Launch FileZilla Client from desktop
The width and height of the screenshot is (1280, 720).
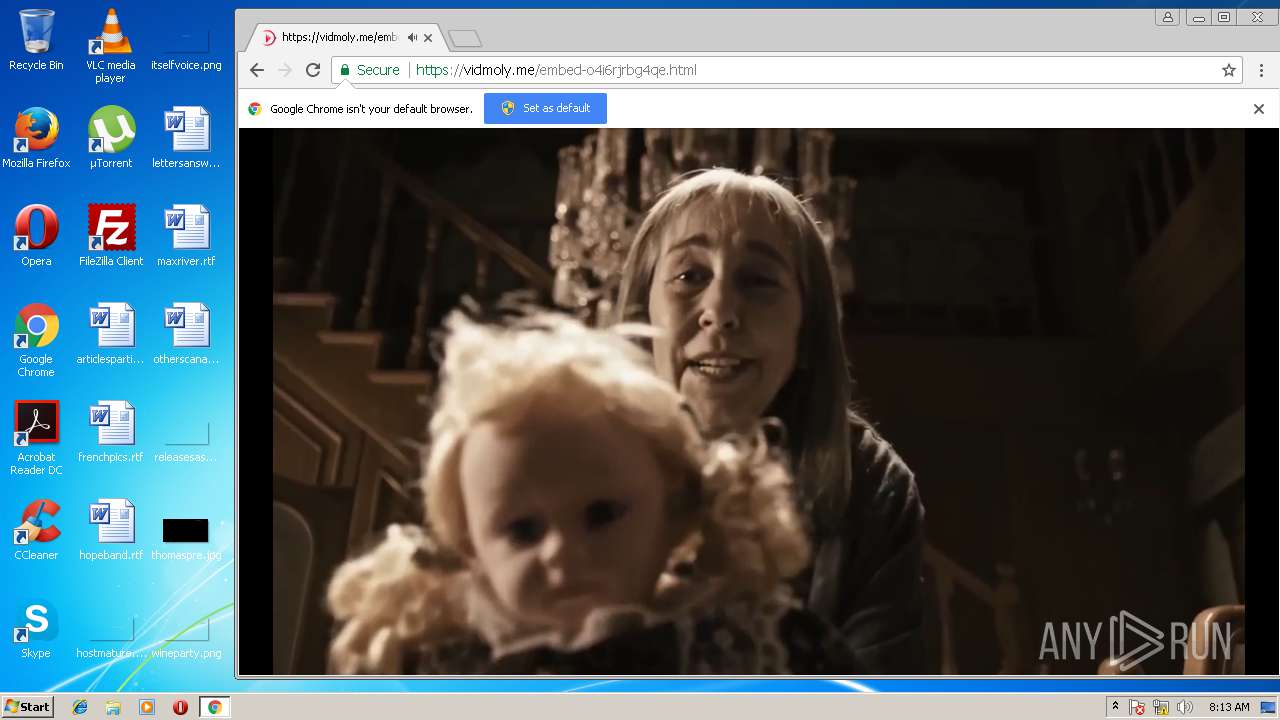pyautogui.click(x=110, y=236)
